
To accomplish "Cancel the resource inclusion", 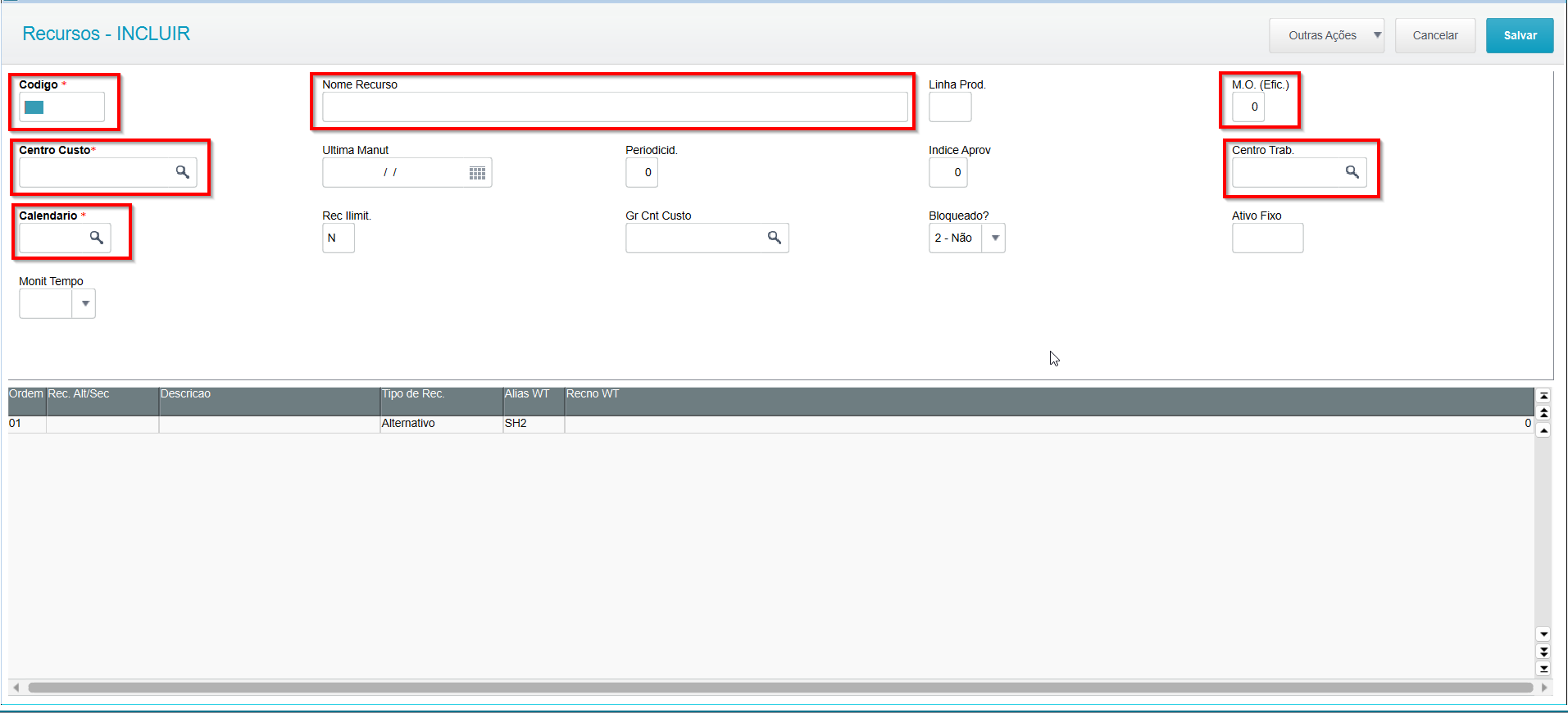I will 1434,35.
